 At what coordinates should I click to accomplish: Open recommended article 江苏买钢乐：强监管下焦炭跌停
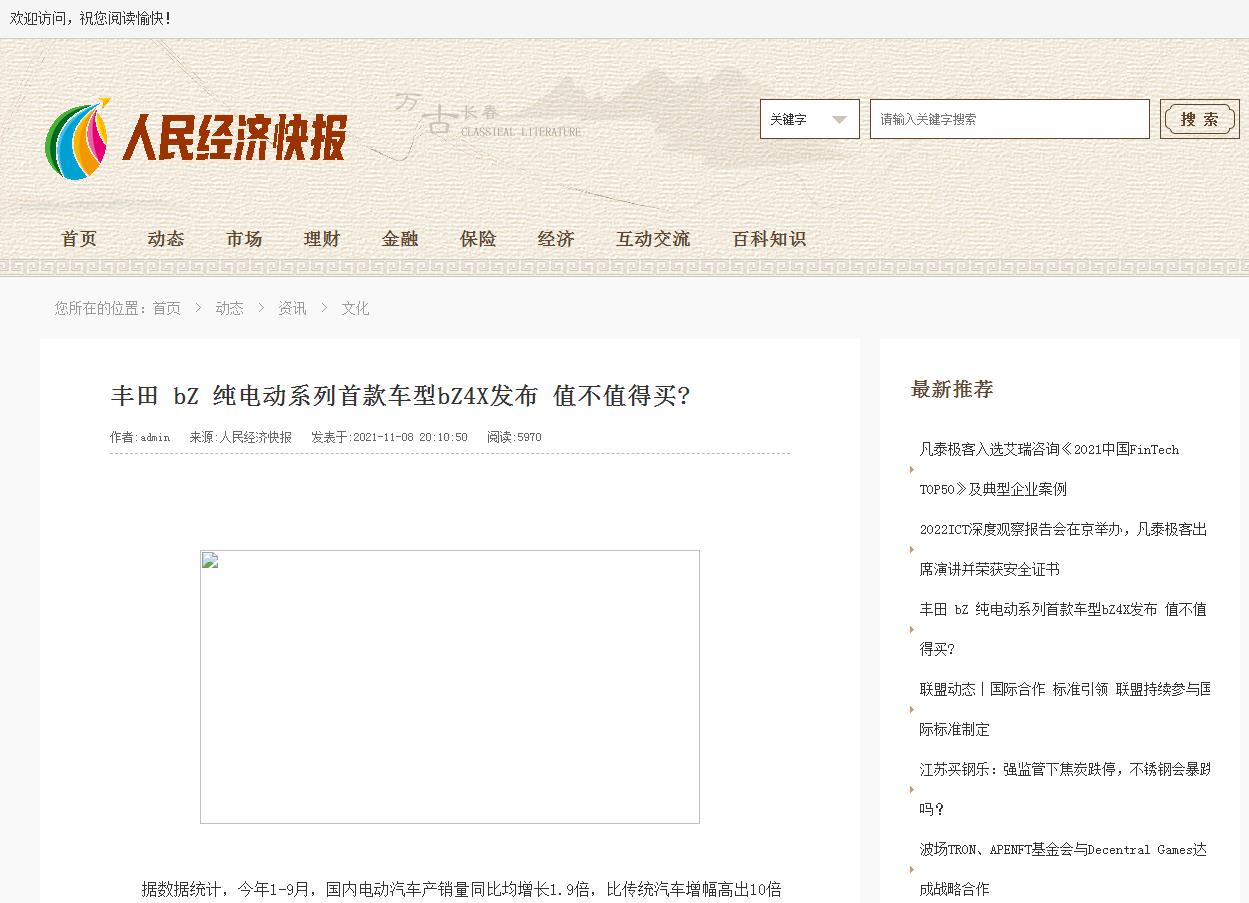click(1065, 789)
